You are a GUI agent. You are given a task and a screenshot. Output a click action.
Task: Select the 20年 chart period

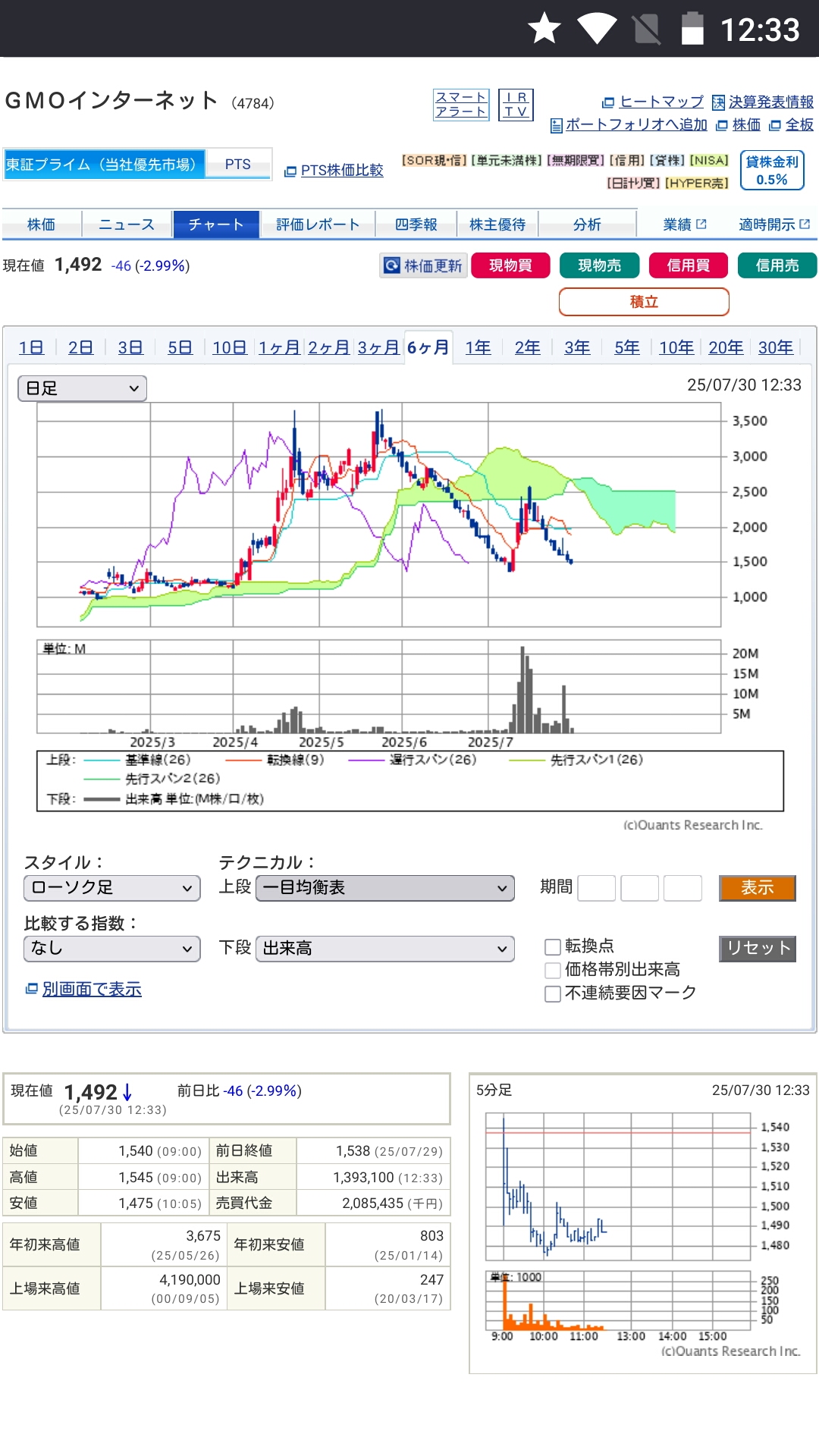[x=726, y=347]
